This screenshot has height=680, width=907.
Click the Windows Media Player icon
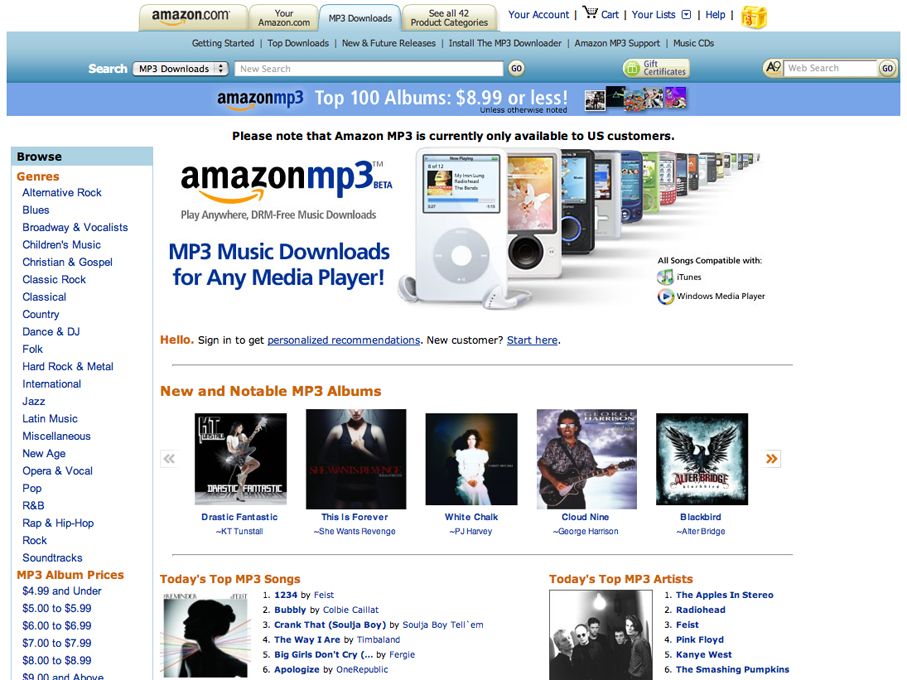coord(666,297)
